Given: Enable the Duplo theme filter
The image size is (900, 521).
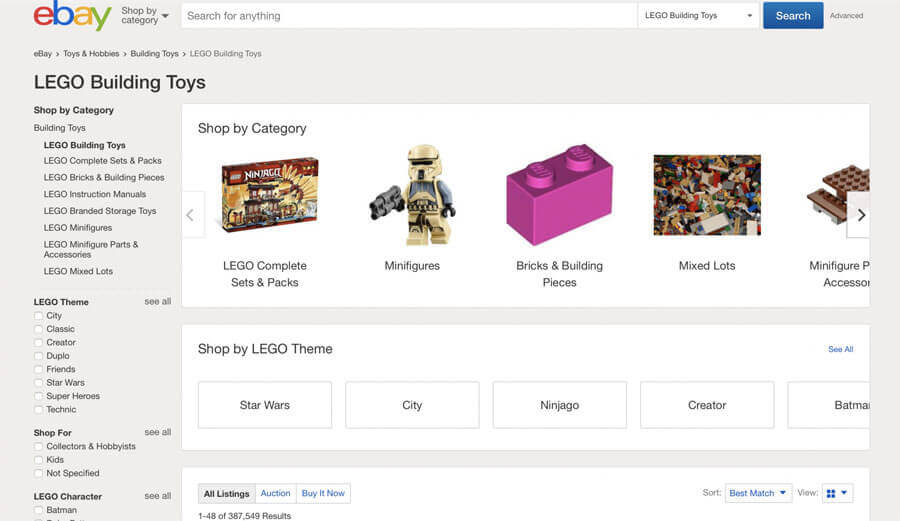Looking at the screenshot, I should pyautogui.click(x=39, y=356).
